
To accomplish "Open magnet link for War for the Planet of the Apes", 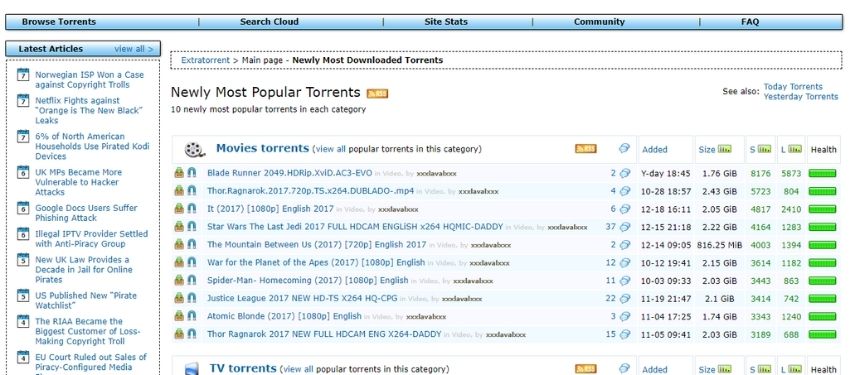I will 191,262.
